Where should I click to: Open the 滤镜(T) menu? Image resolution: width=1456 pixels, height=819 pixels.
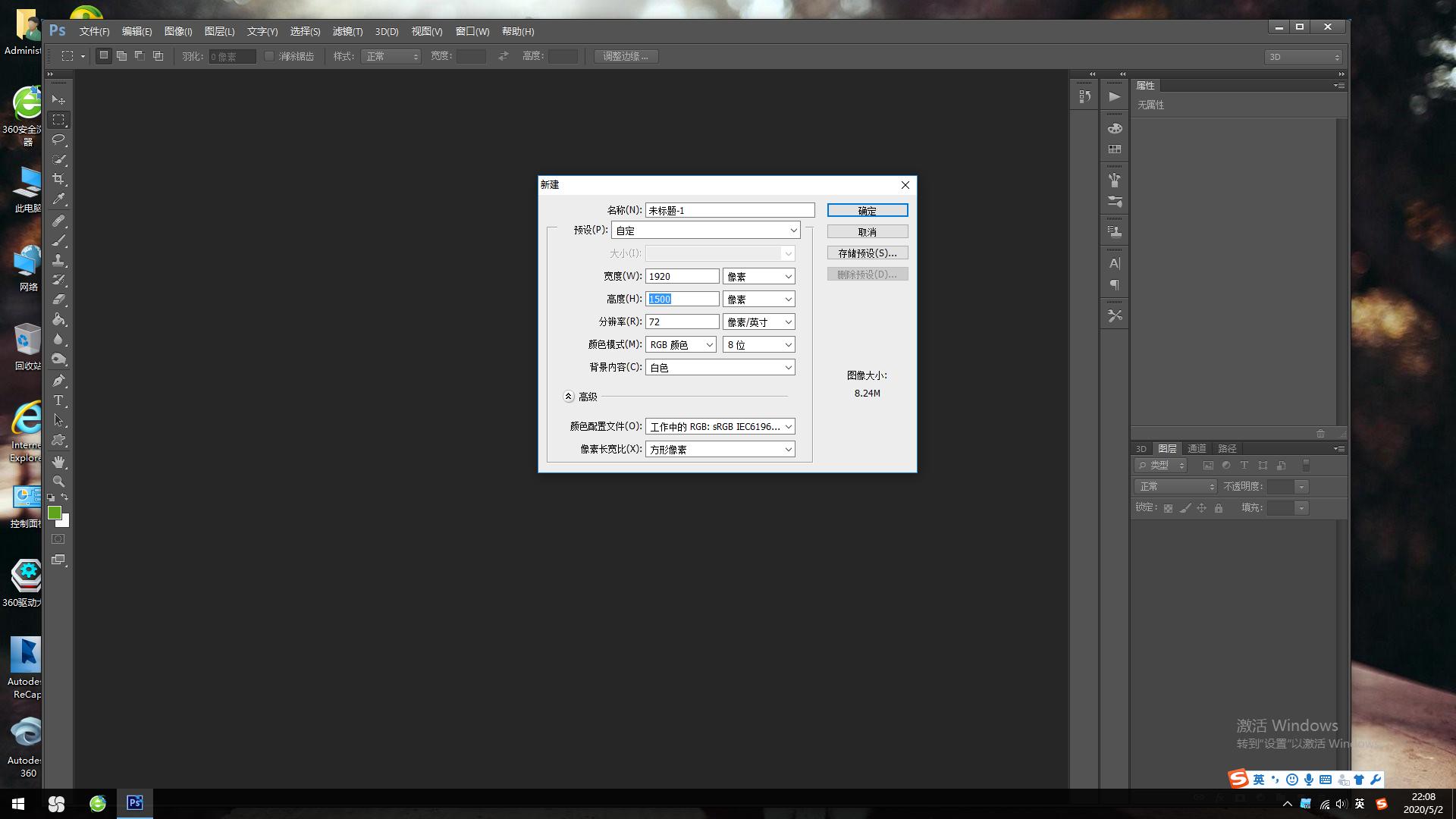[347, 31]
